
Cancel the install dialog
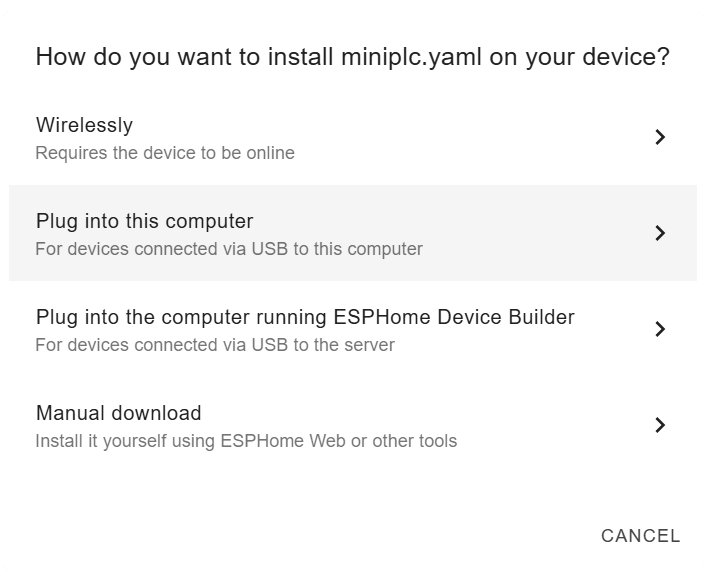pos(640,536)
